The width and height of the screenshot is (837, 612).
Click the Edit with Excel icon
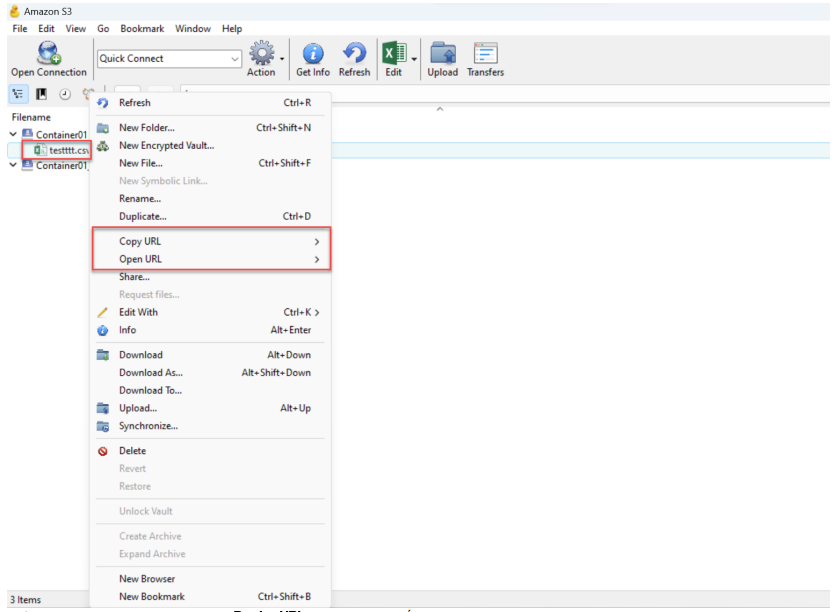click(392, 55)
